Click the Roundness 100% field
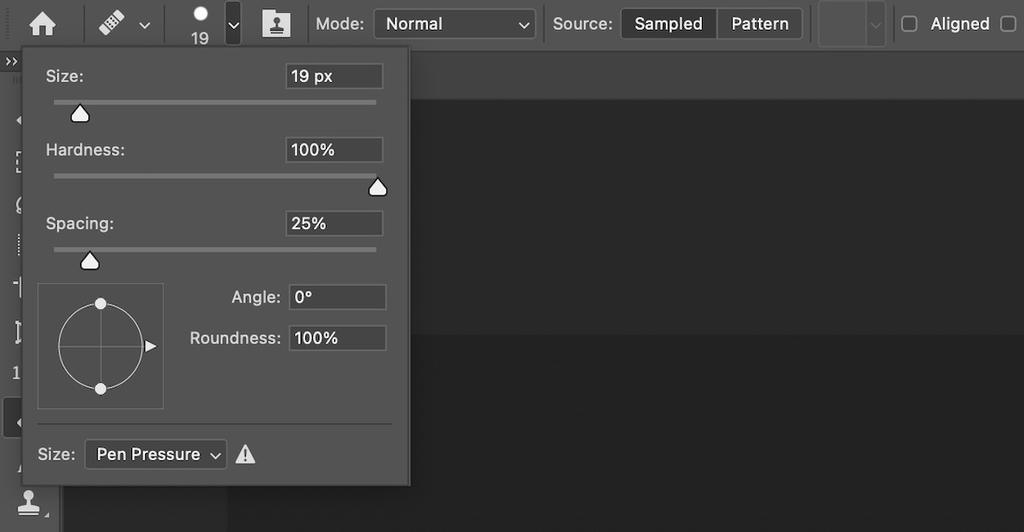Screen dimensions: 1024x532 click(337, 338)
